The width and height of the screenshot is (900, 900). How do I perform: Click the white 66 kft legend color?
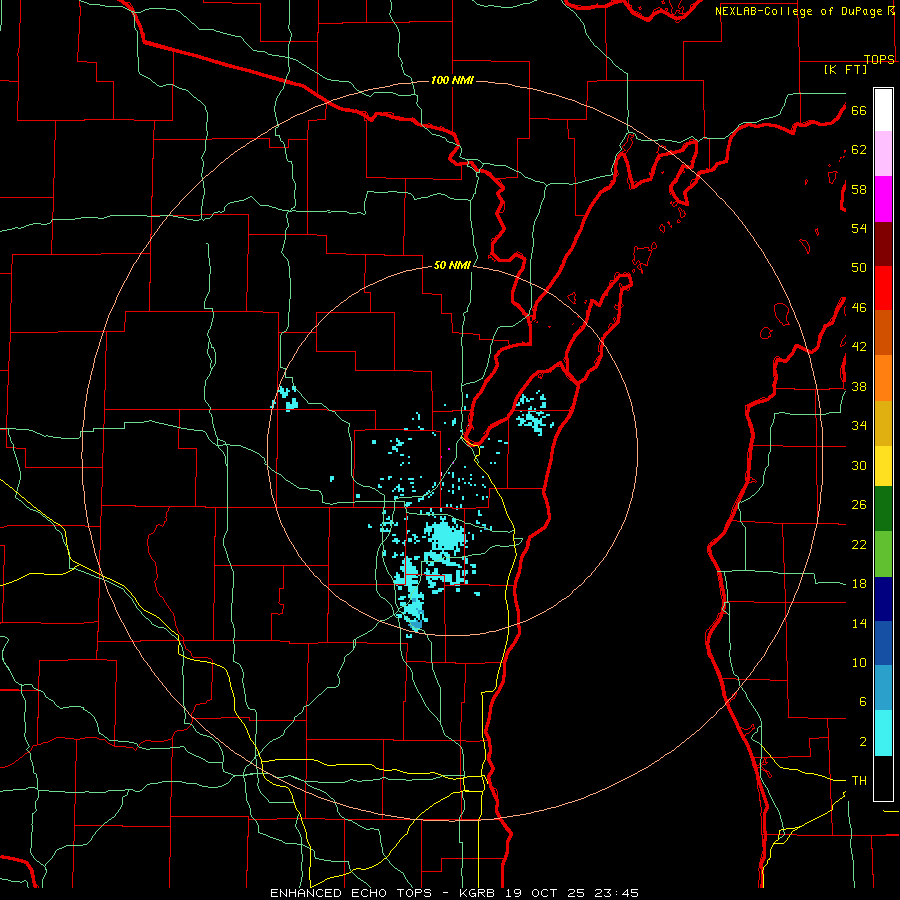click(x=883, y=110)
